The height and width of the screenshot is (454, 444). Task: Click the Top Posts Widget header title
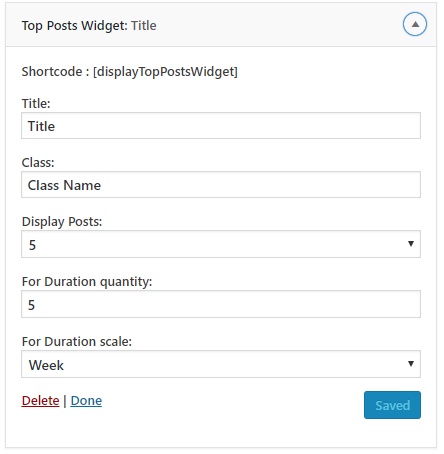(89, 26)
